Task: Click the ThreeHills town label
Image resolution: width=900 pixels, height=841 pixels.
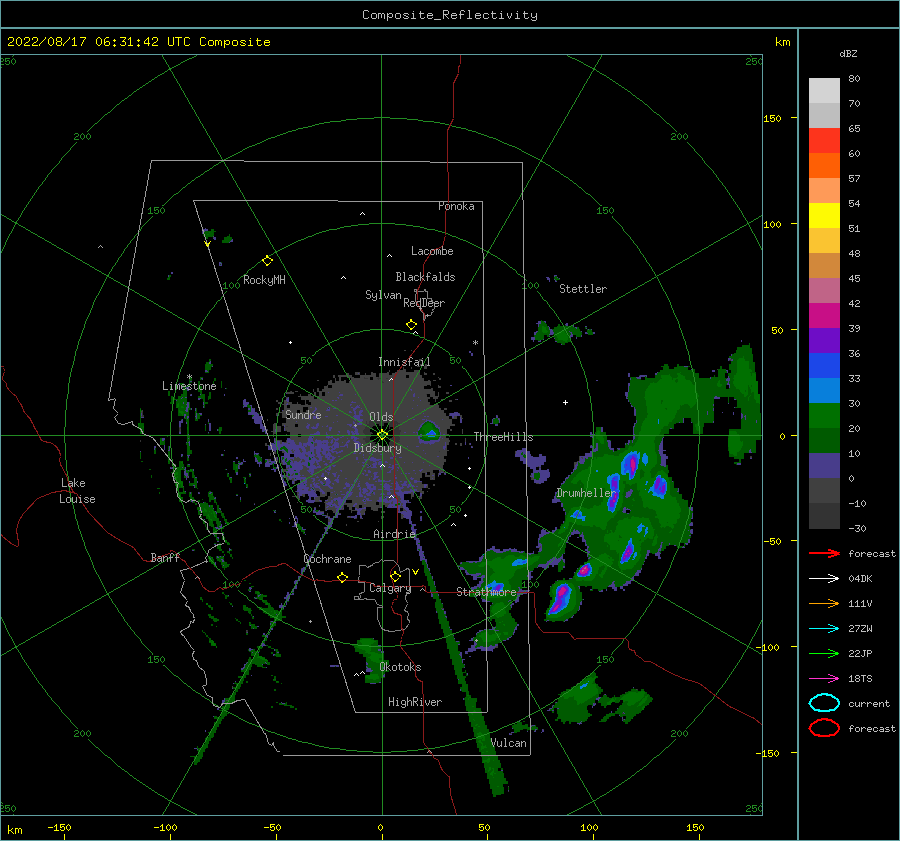Action: tap(503, 437)
